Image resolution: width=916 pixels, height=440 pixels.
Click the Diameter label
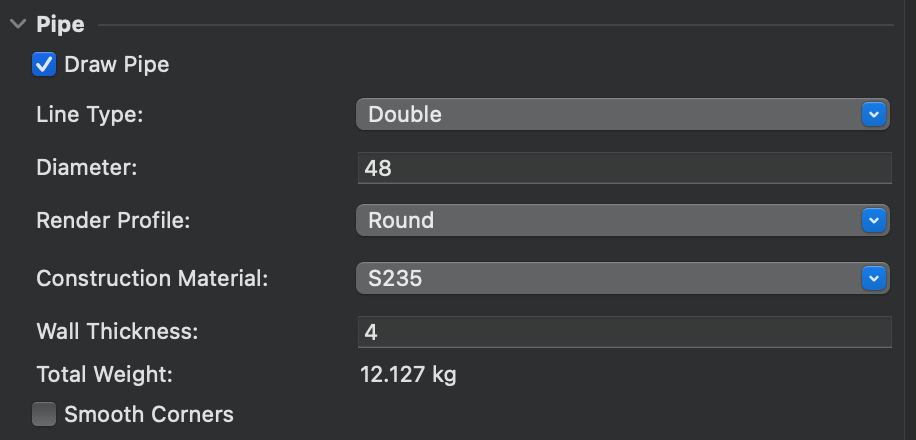point(86,168)
